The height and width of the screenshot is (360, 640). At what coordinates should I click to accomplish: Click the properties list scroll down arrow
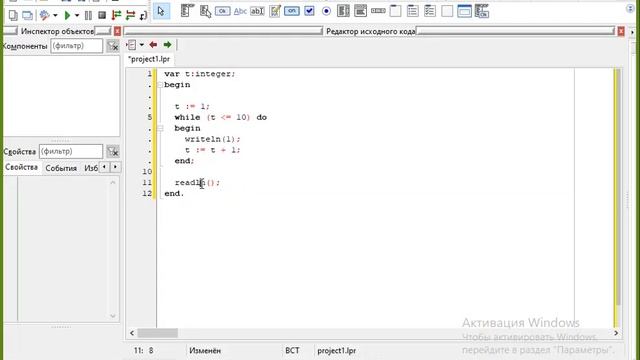113,316
